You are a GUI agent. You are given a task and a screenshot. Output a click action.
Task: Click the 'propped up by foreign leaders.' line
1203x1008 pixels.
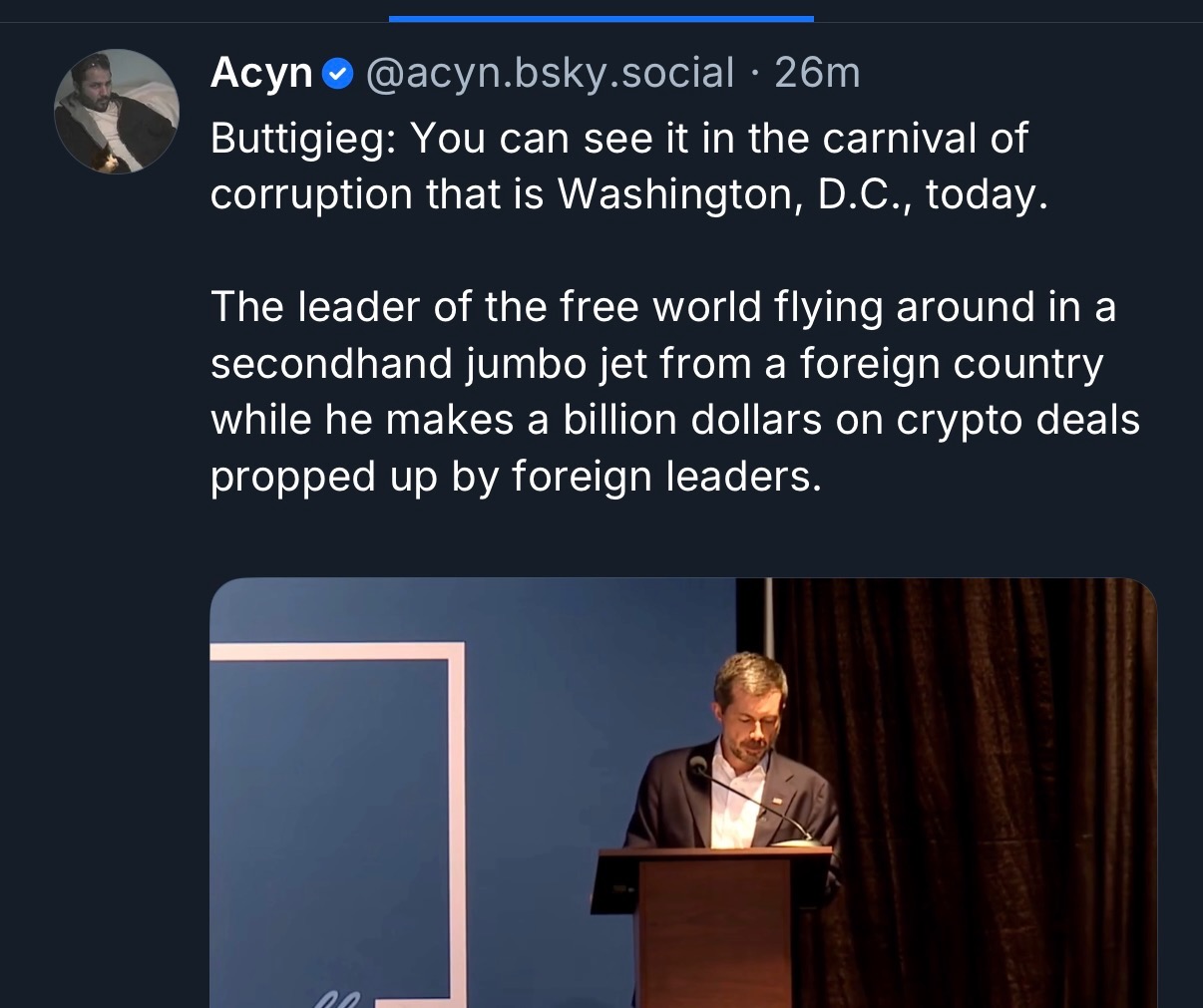coord(517,477)
